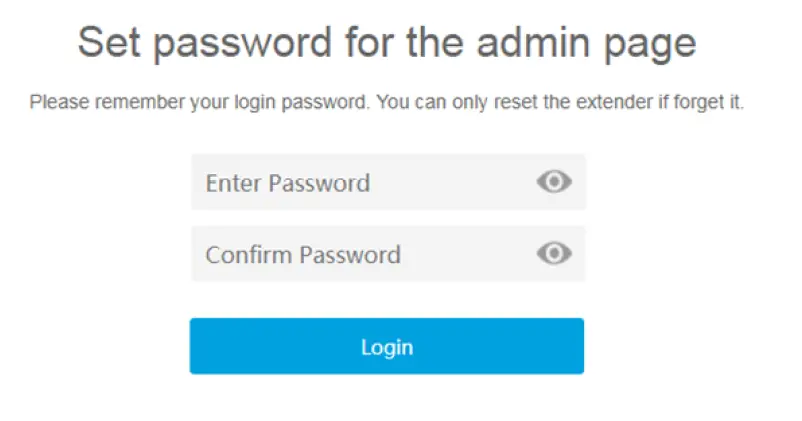Reveal typed characters in the lower password box
This screenshot has width=802, height=421.
pyautogui.click(x=554, y=254)
